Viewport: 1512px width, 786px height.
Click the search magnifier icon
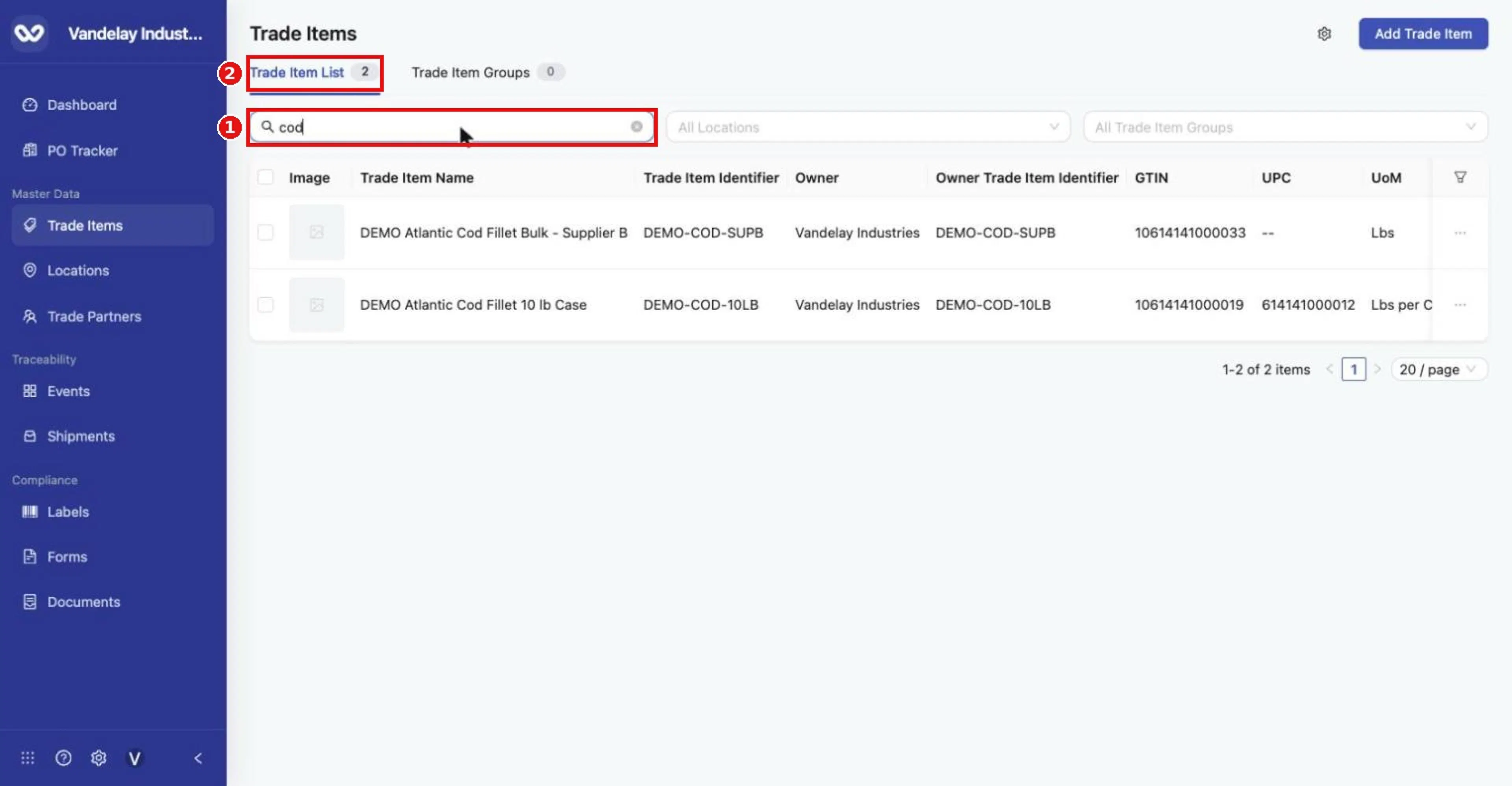tap(267, 127)
